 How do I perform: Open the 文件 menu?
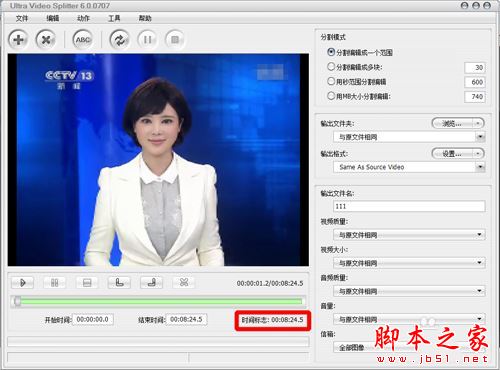tap(22, 18)
